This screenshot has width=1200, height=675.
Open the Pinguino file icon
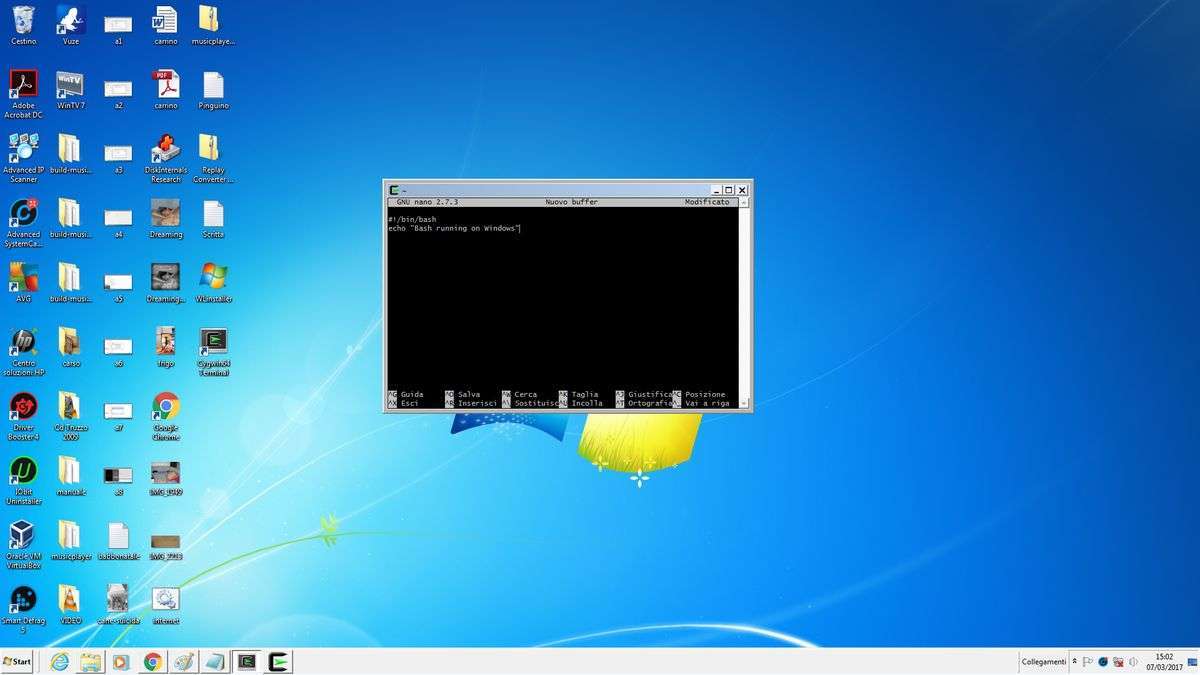tap(213, 90)
